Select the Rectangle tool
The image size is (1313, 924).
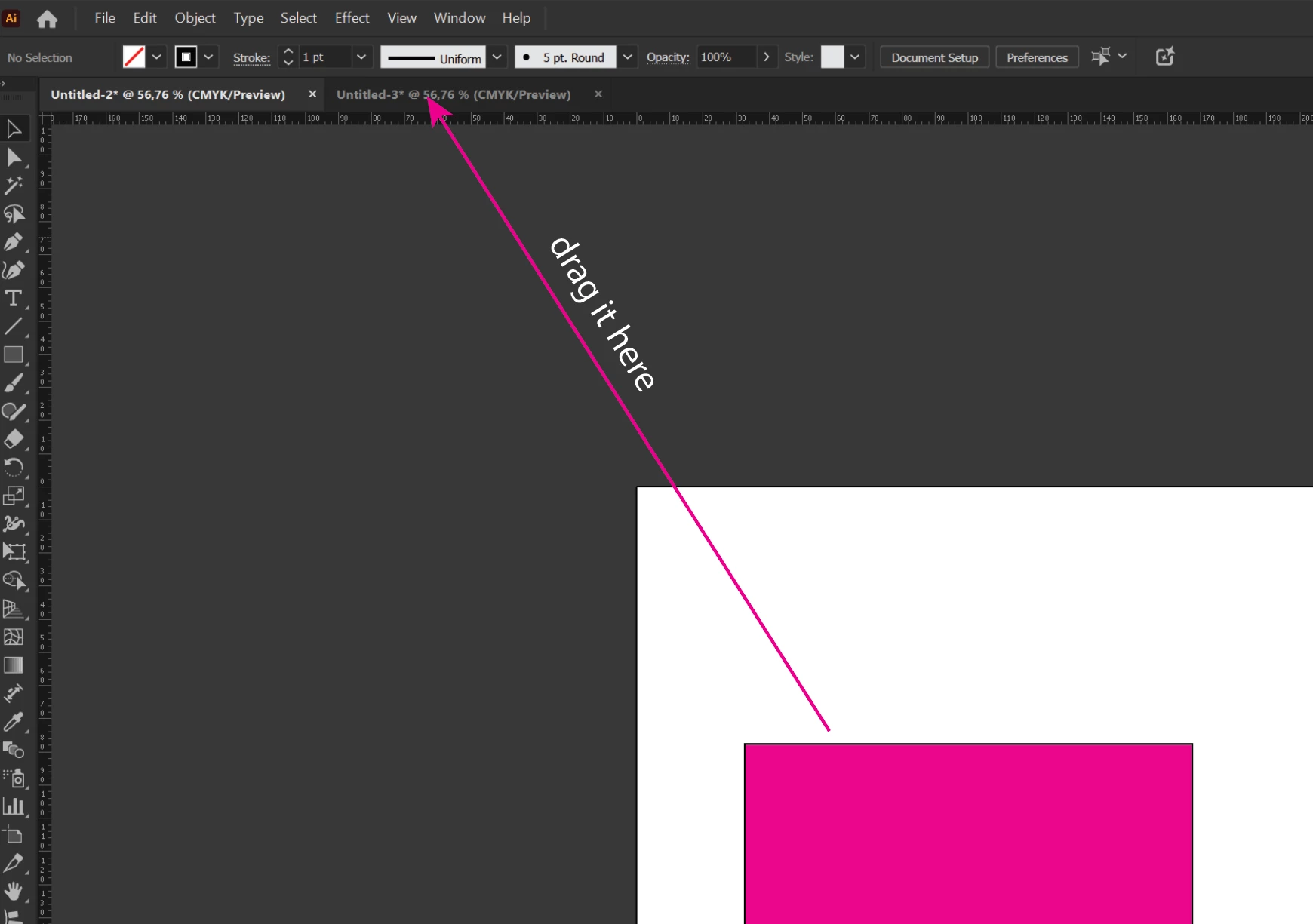pos(14,355)
